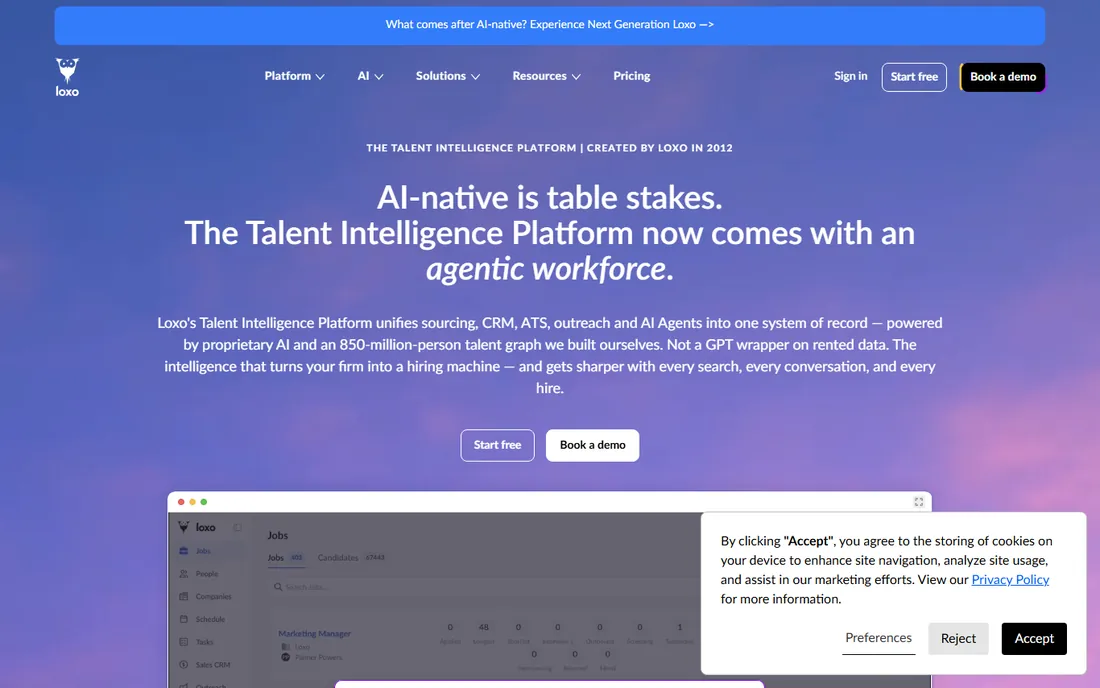Screen dimensions: 1100x688
Task: Click the Start free button below the hero text
Action: pyautogui.click(x=497, y=445)
